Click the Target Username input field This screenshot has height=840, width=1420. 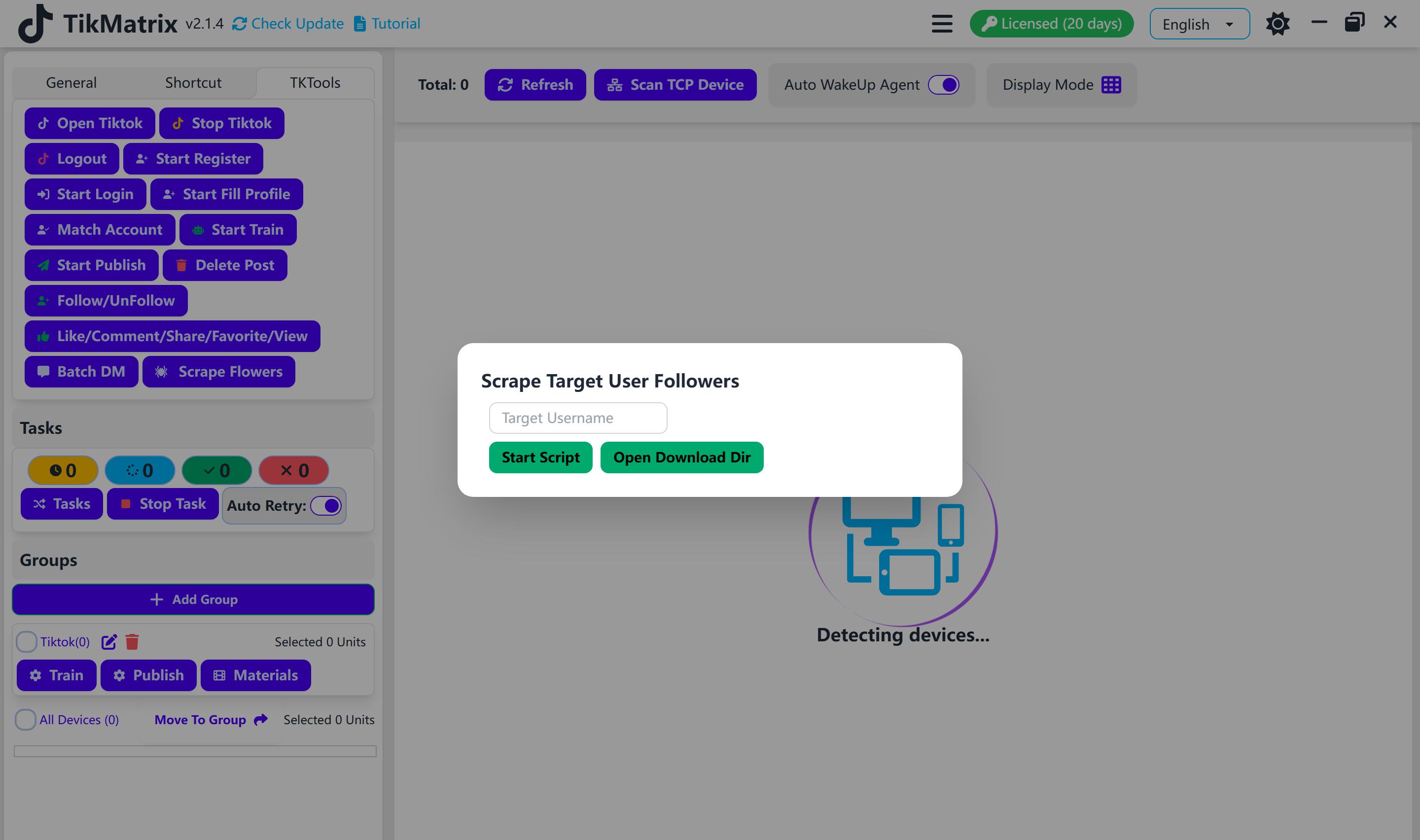578,419
